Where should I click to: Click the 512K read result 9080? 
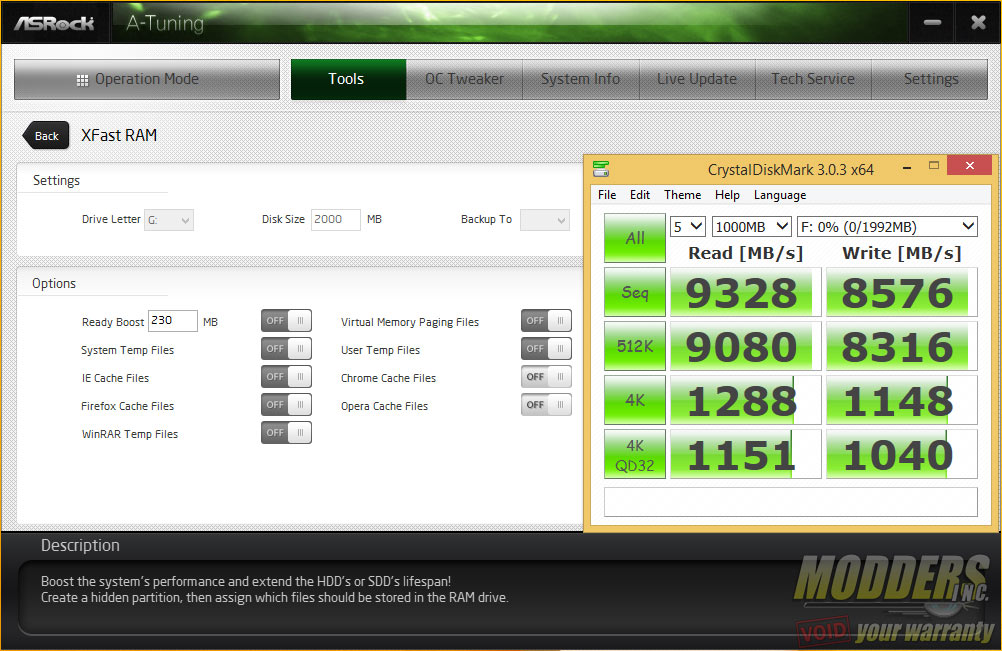coord(745,346)
